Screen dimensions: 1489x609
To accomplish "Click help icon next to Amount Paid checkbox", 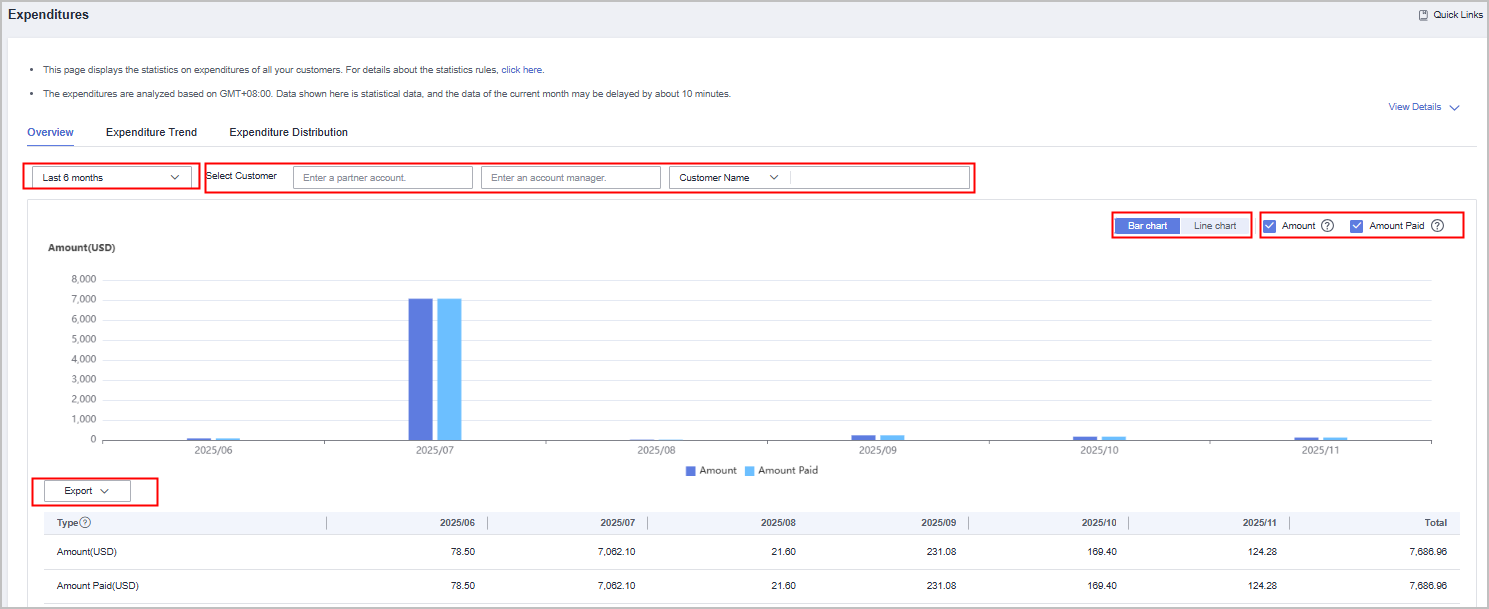I will 1437,226.
